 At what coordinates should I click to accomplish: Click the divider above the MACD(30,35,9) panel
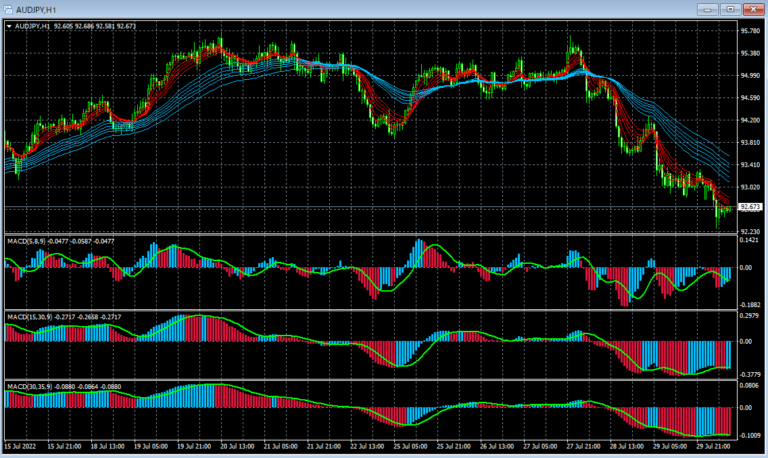[368, 379]
